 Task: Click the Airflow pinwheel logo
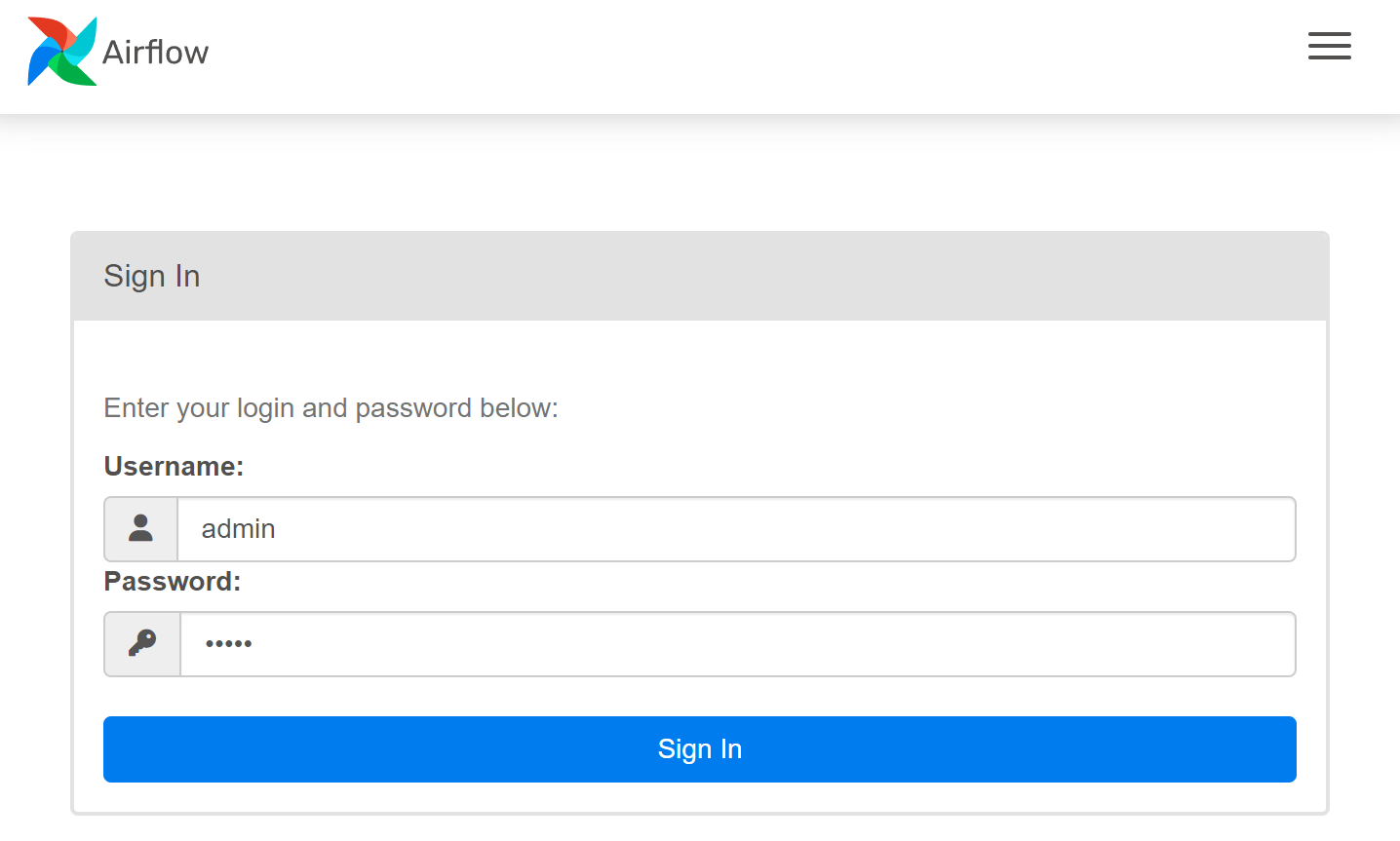click(62, 52)
